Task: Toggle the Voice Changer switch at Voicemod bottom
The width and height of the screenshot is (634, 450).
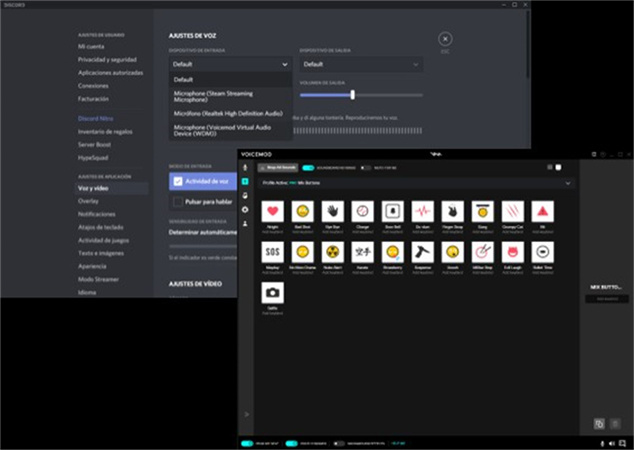Action: coord(291,444)
